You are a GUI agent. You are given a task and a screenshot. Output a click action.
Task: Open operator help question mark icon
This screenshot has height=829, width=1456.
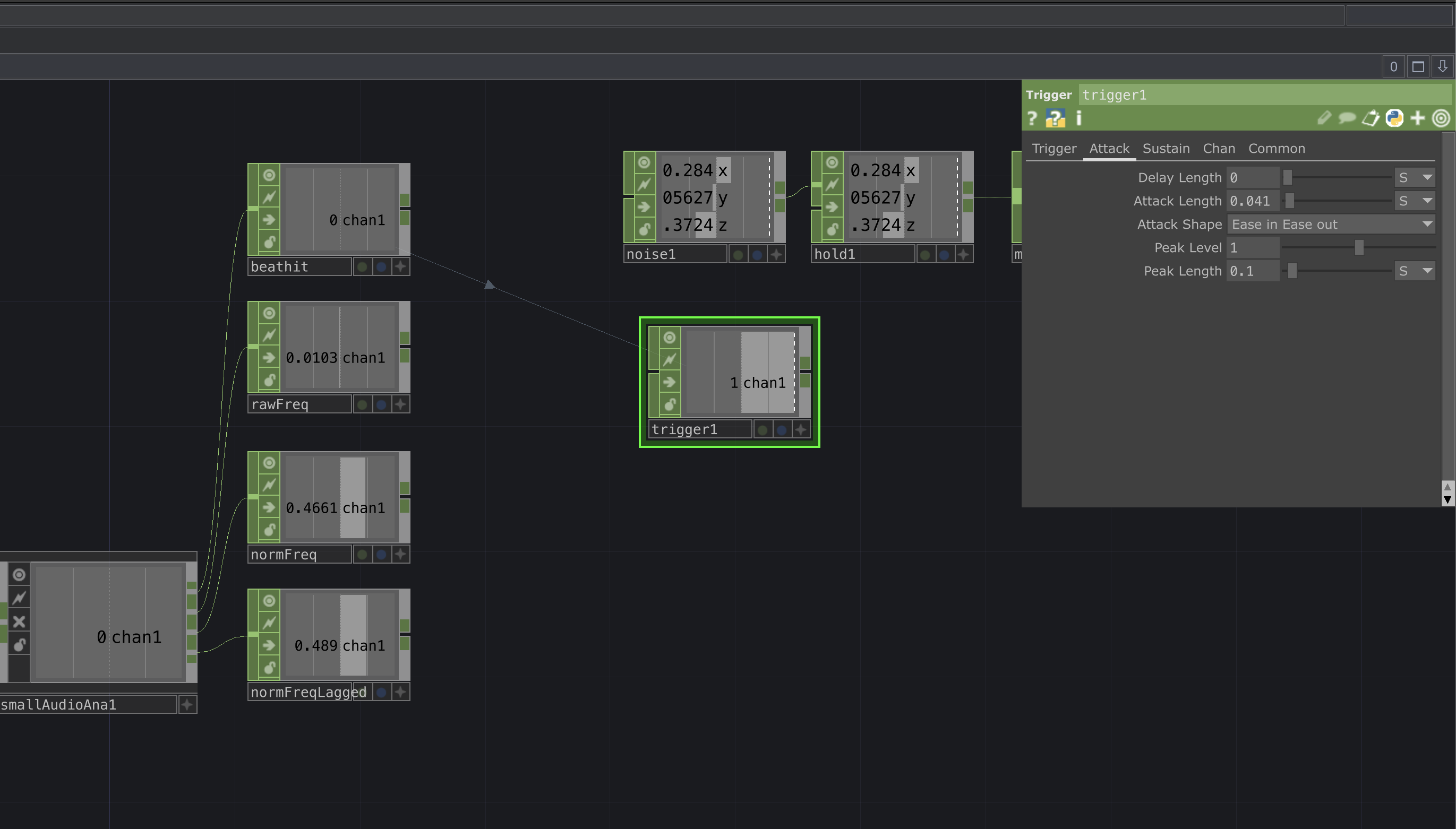tap(1032, 118)
